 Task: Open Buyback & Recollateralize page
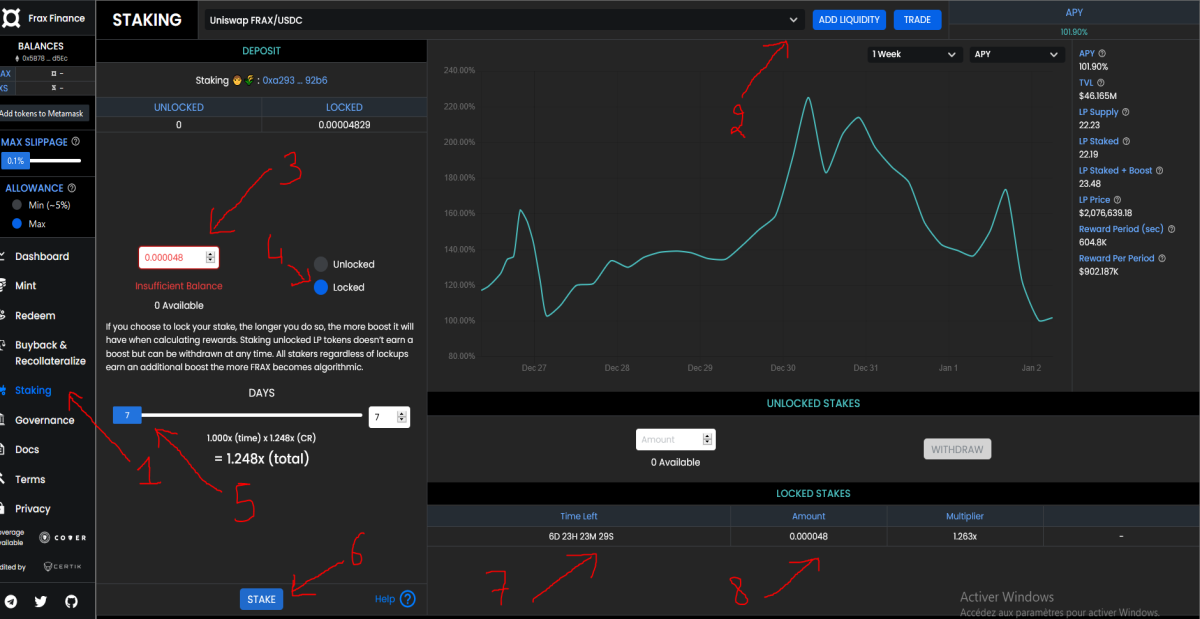tap(50, 353)
